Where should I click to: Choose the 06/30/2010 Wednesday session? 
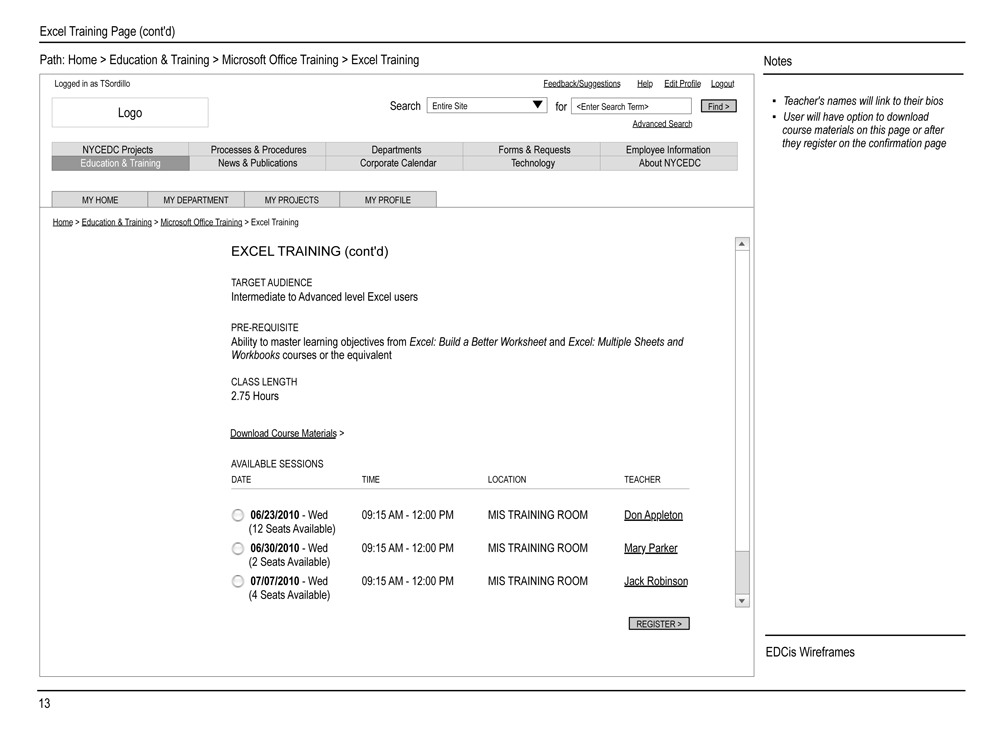(x=237, y=548)
